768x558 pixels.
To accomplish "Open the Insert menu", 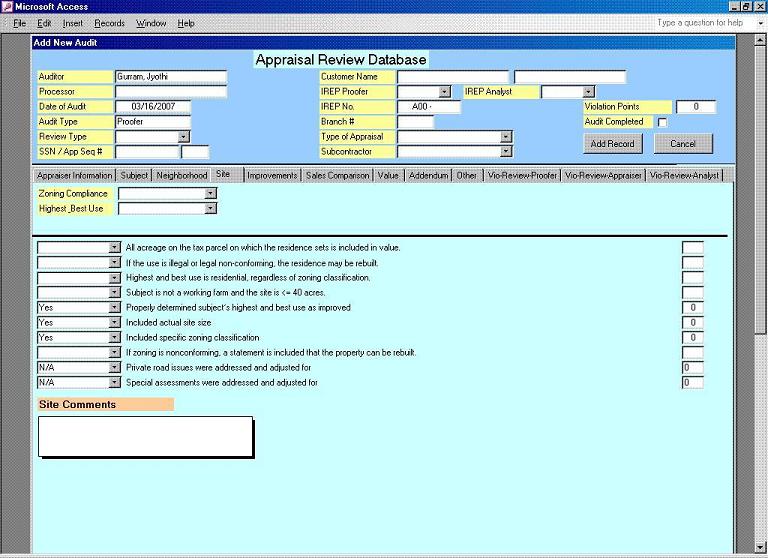I will click(x=72, y=23).
